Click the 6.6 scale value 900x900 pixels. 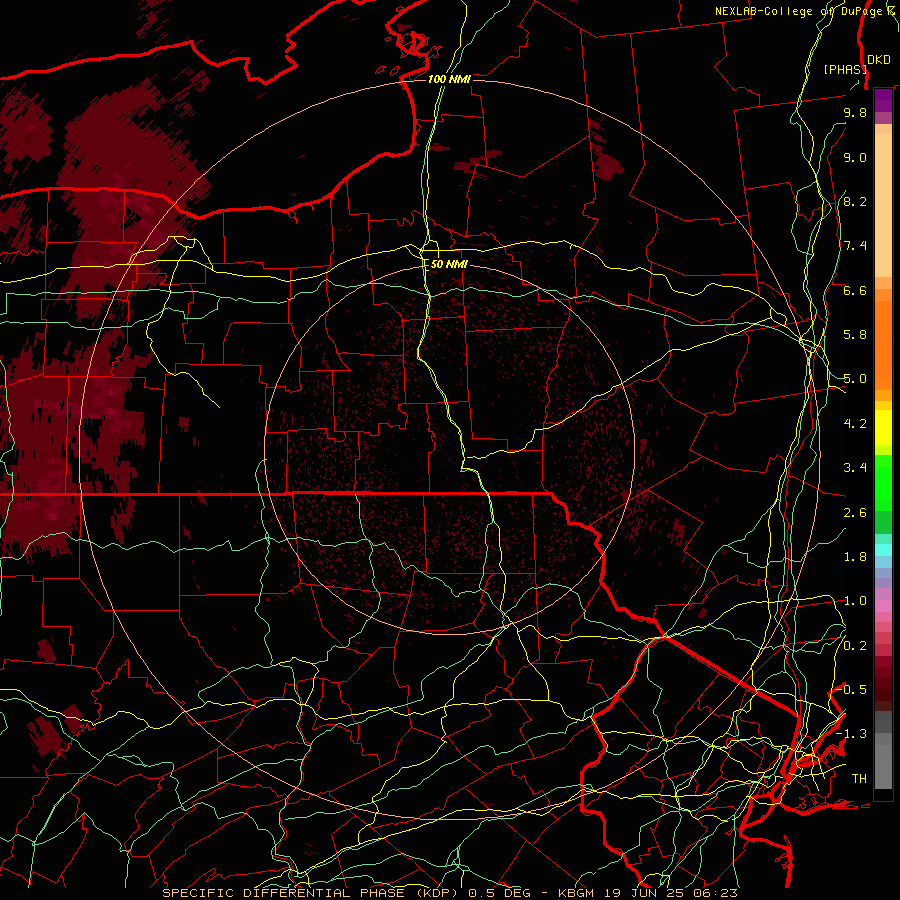855,290
